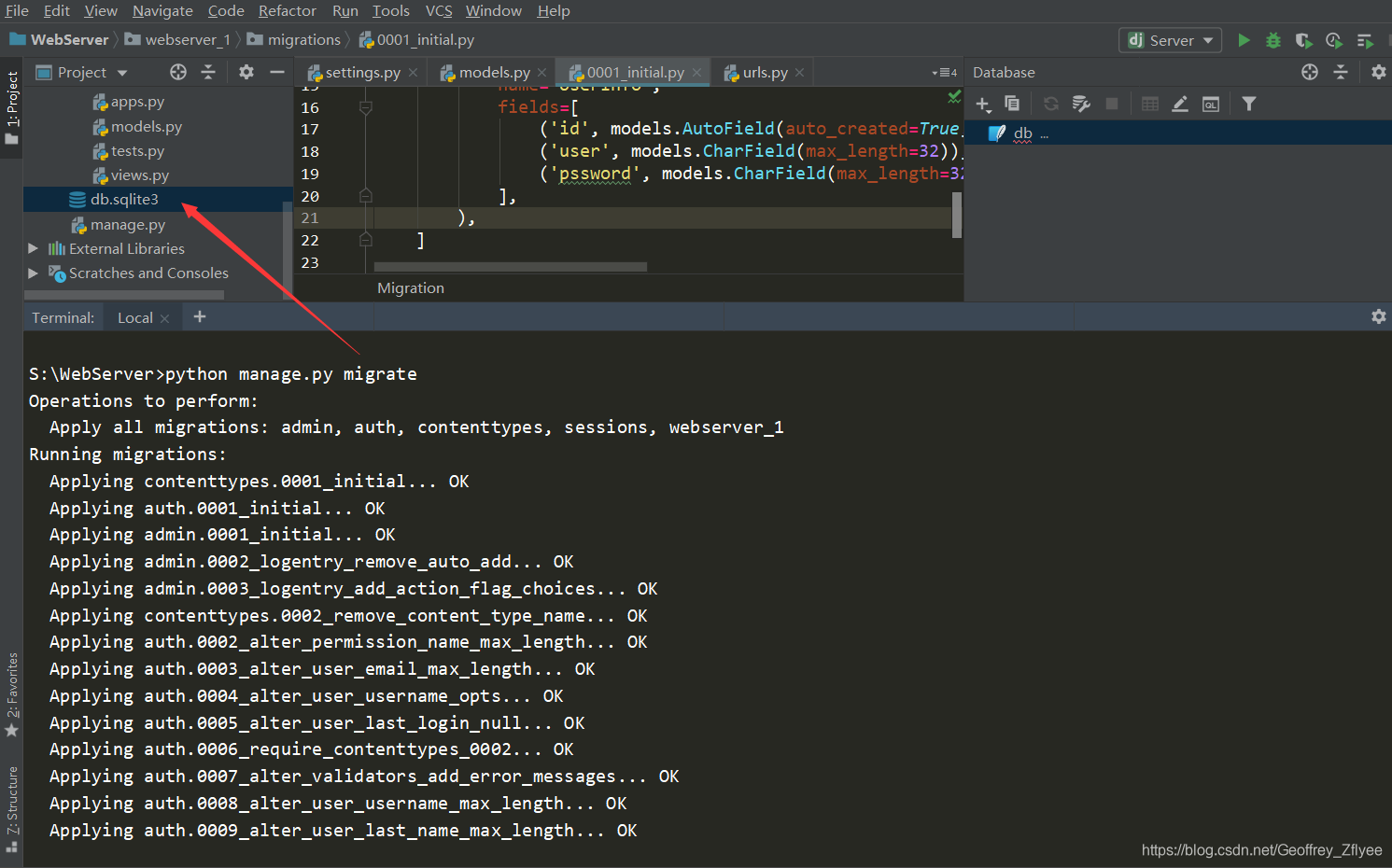Toggle the 2: Favorites tool window

(11, 694)
